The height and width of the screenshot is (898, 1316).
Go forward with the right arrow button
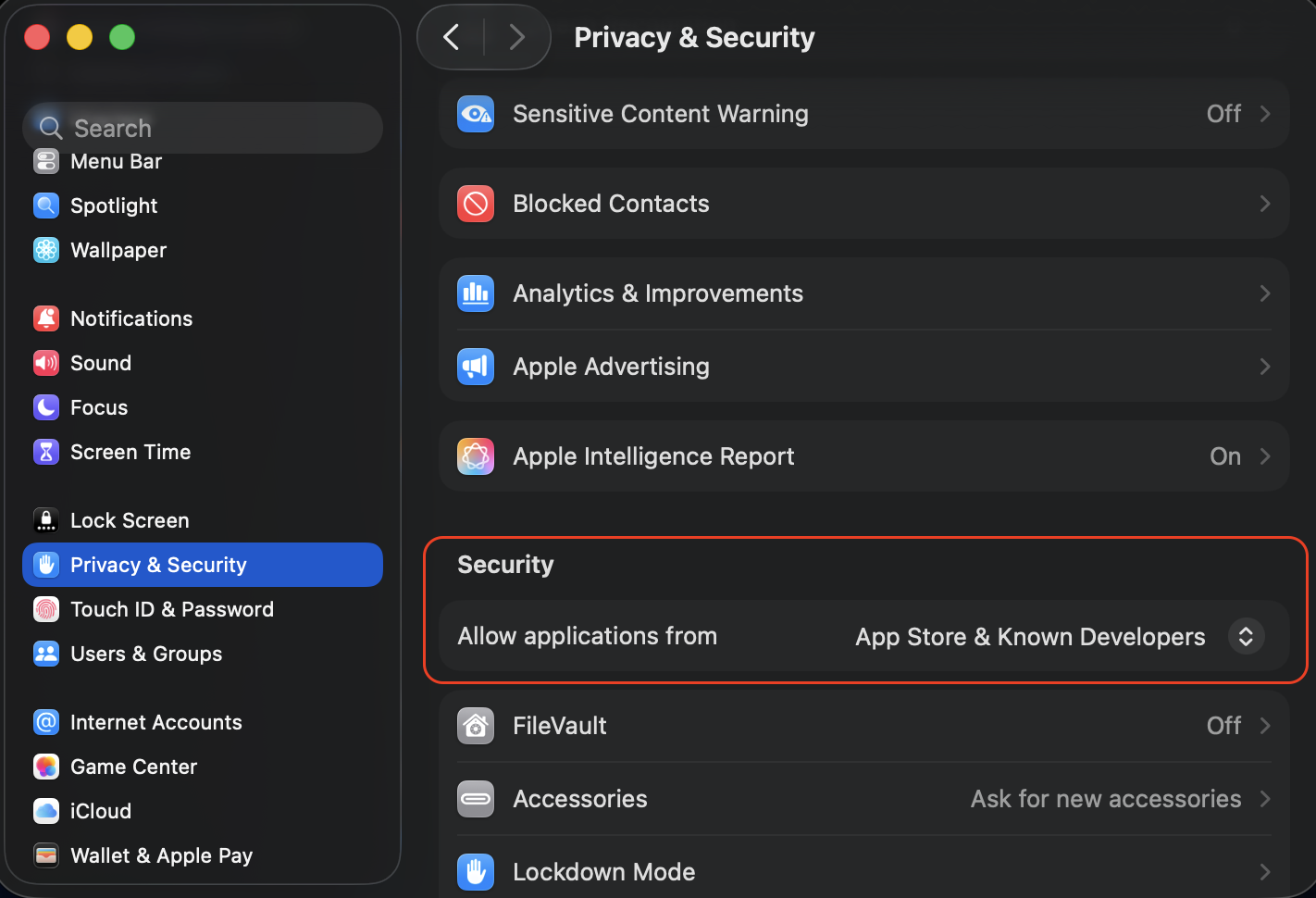pos(516,37)
